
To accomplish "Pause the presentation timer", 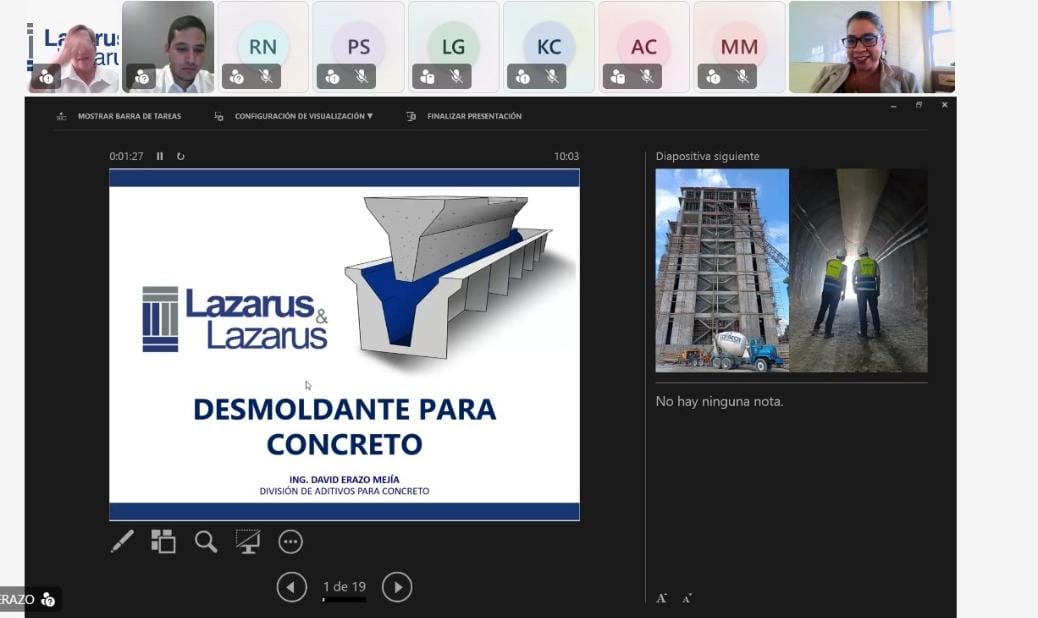I will (x=160, y=156).
